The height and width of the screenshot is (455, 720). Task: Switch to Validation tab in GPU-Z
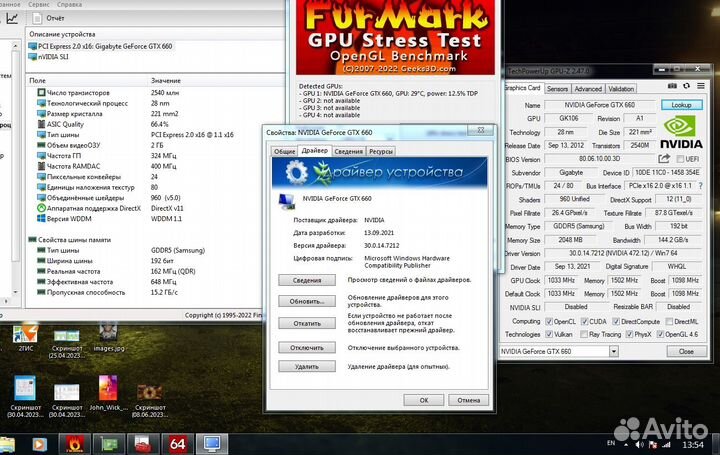click(621, 89)
